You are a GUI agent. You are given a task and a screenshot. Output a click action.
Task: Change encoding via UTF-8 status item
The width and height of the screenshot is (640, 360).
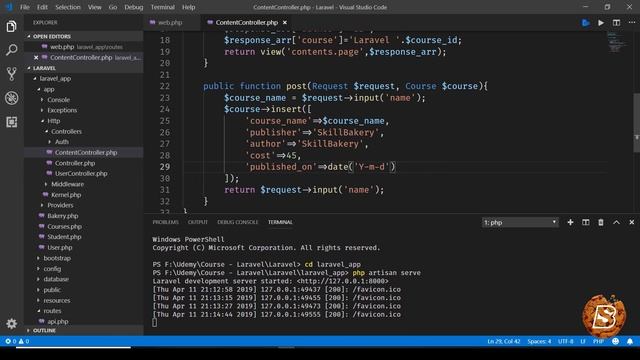pos(565,341)
